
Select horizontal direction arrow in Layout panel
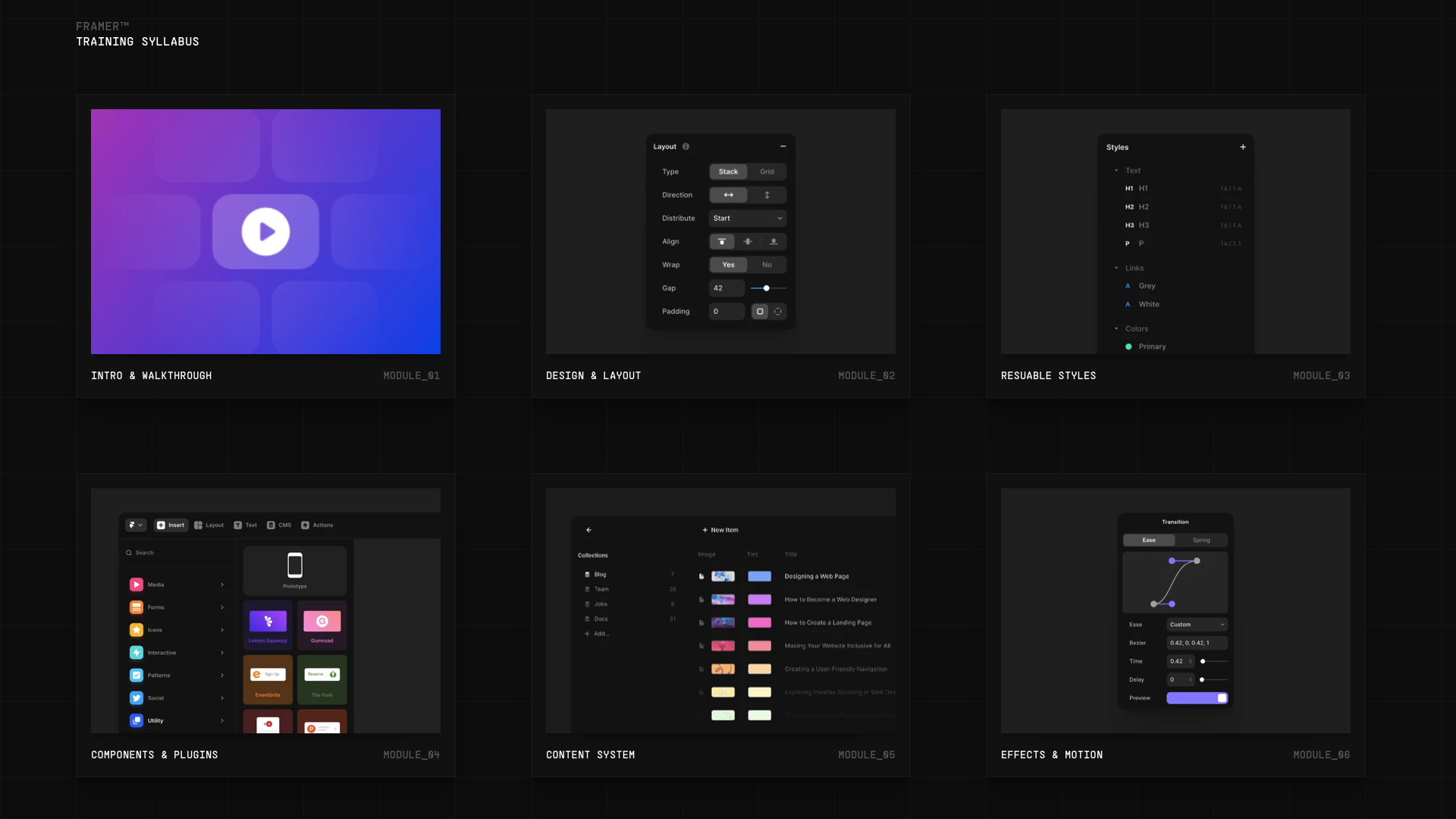point(728,195)
